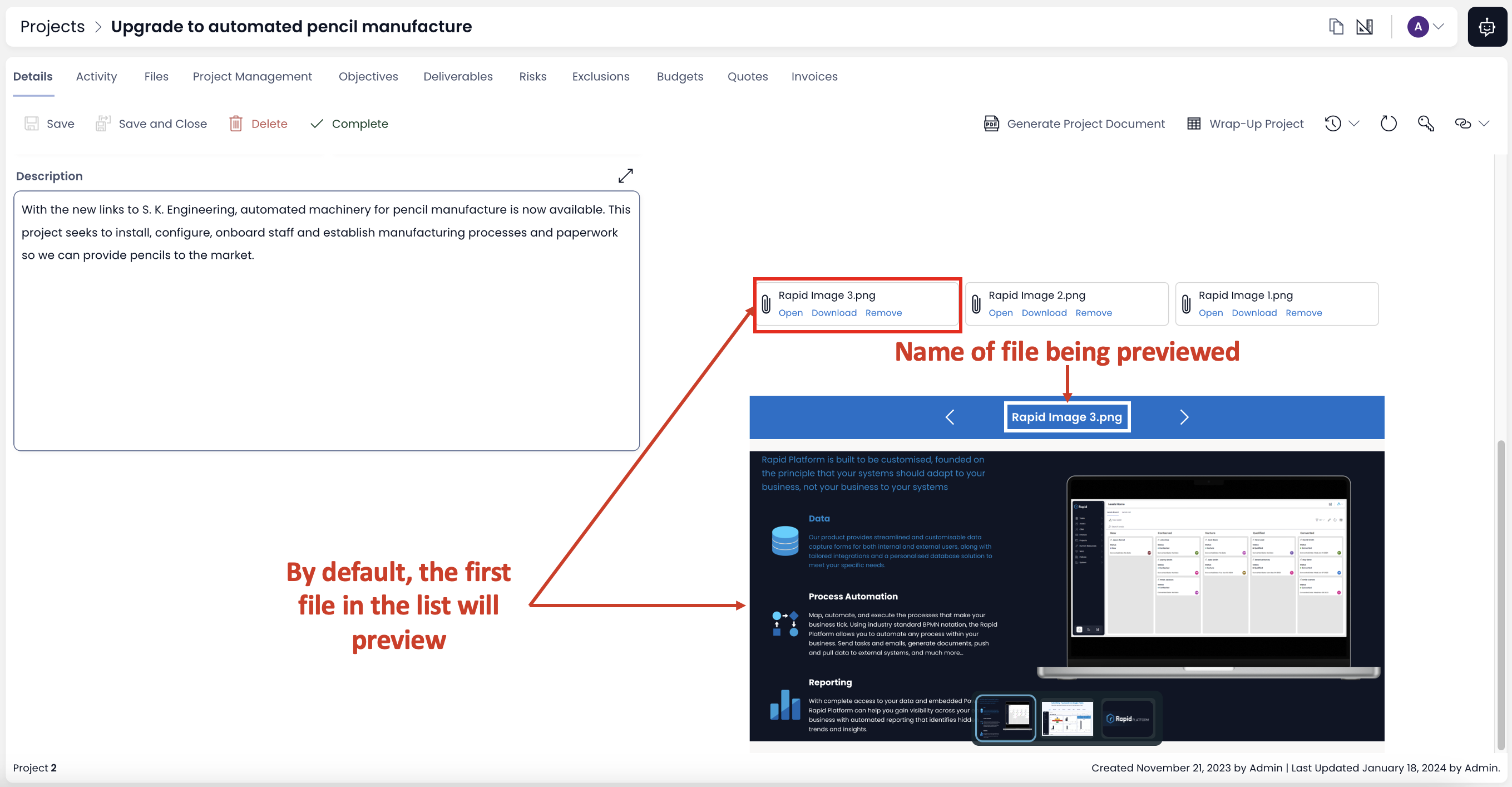The image size is (1512, 787).
Task: Click the refresh icon in the toolbar
Action: click(1388, 124)
